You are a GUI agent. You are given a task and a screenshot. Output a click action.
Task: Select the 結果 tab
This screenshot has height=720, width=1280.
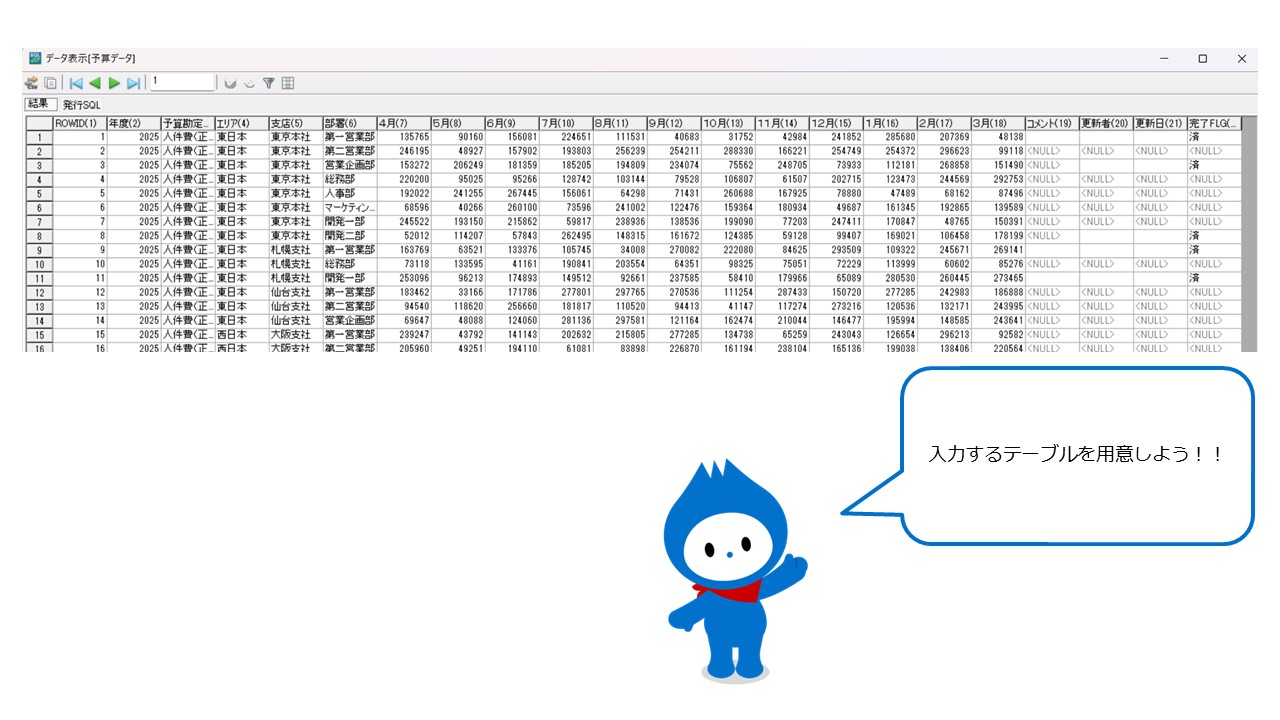coord(38,104)
